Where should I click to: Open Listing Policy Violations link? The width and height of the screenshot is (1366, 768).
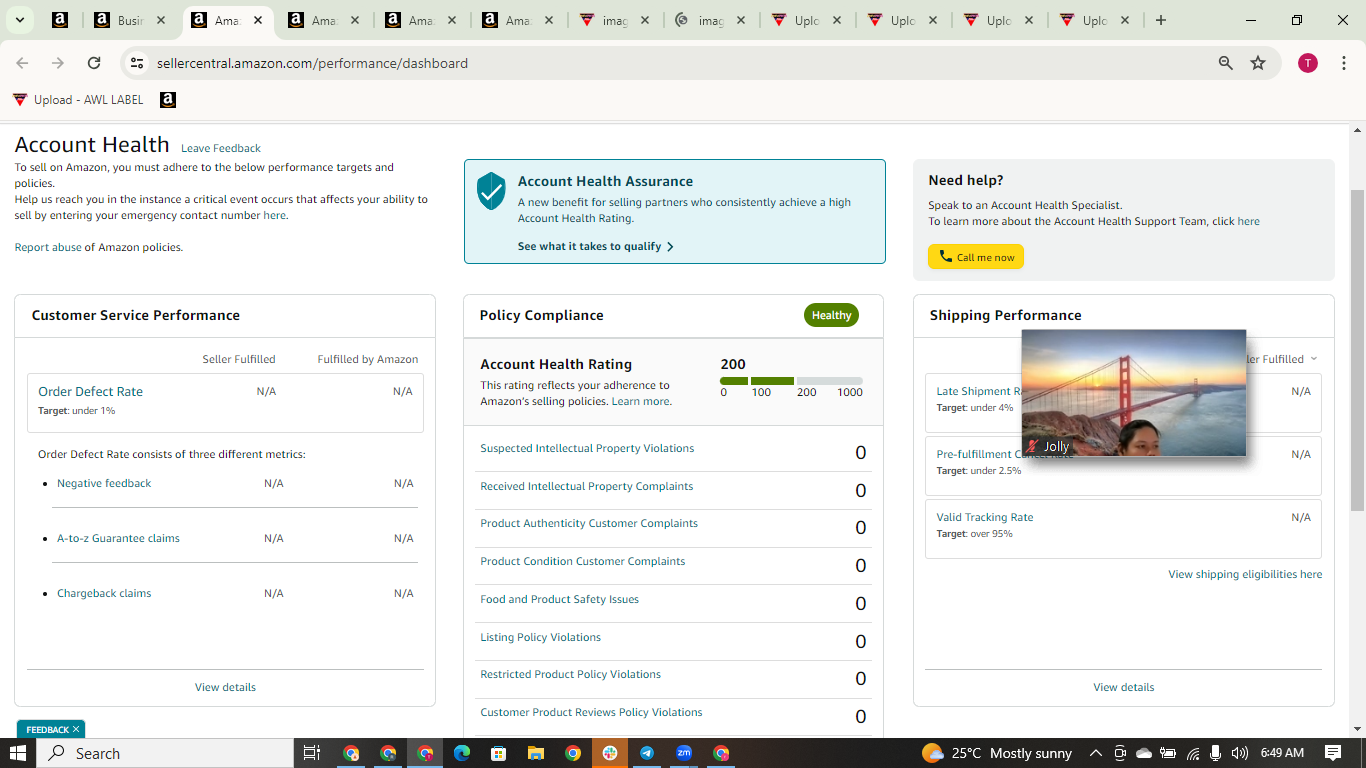tap(541, 637)
